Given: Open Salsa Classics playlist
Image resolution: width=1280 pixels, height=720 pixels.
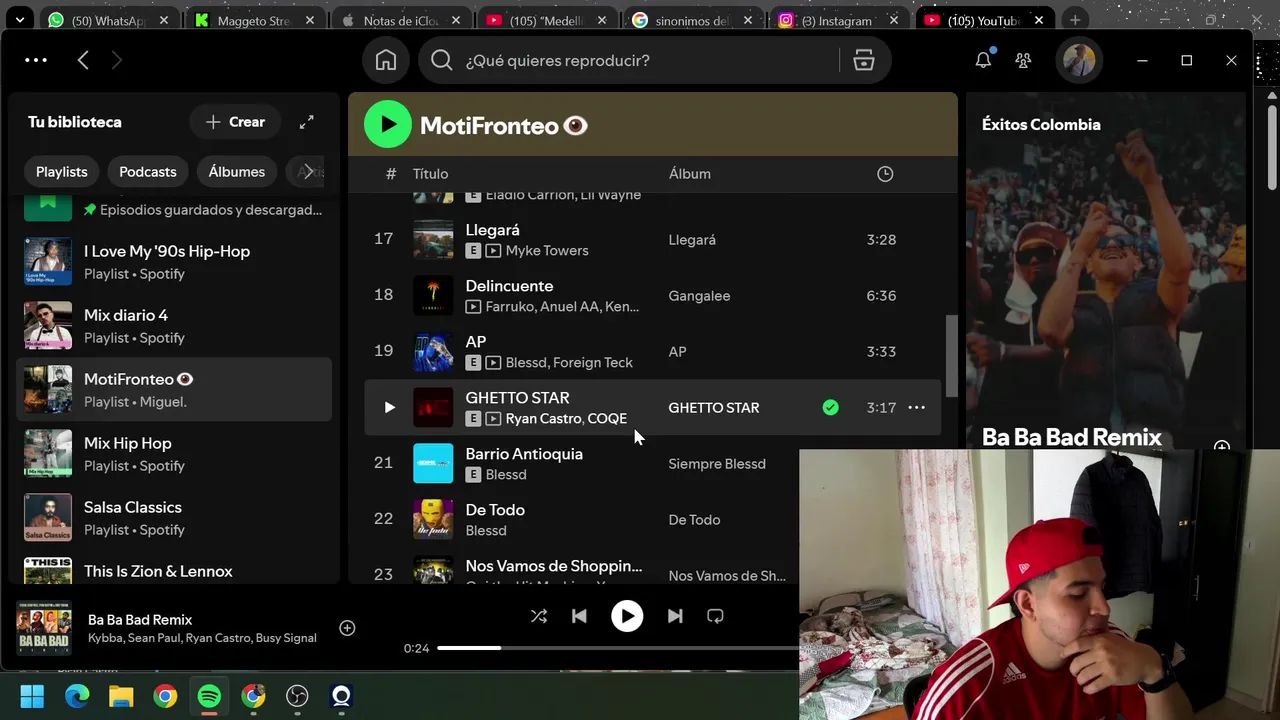Looking at the screenshot, I should tap(174, 517).
